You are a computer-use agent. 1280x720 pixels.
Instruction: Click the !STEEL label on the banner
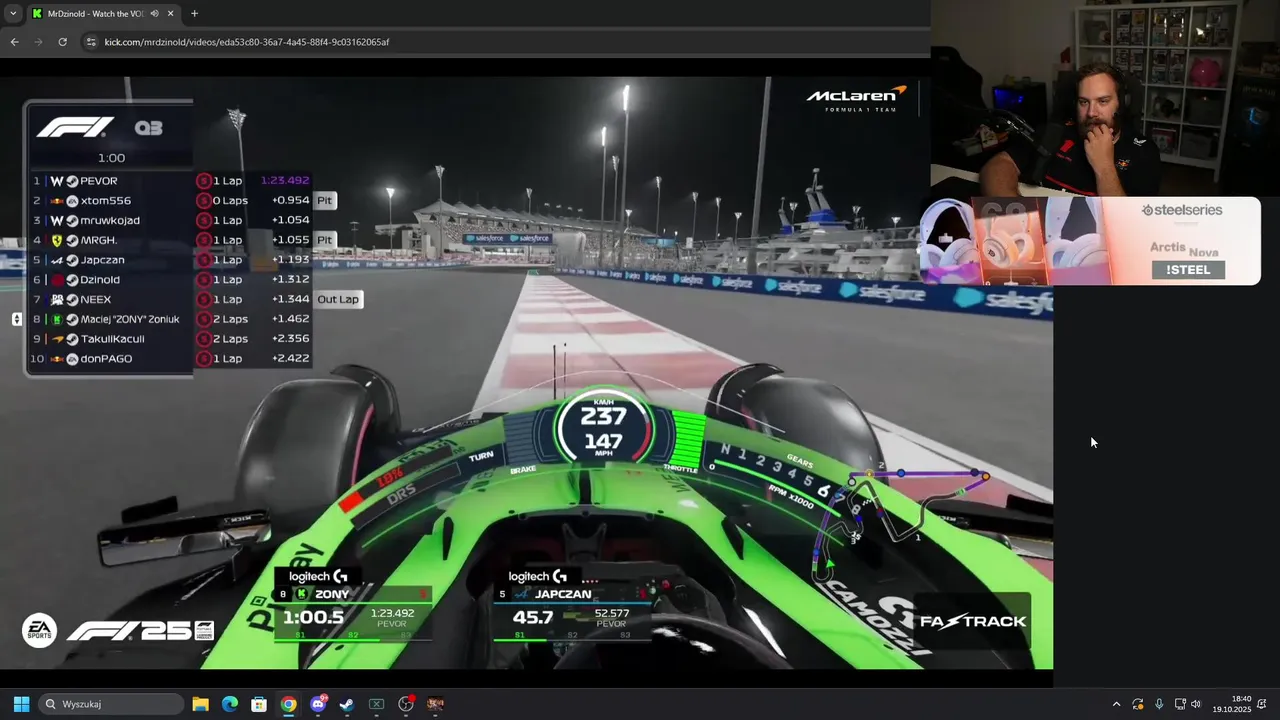tap(1188, 270)
